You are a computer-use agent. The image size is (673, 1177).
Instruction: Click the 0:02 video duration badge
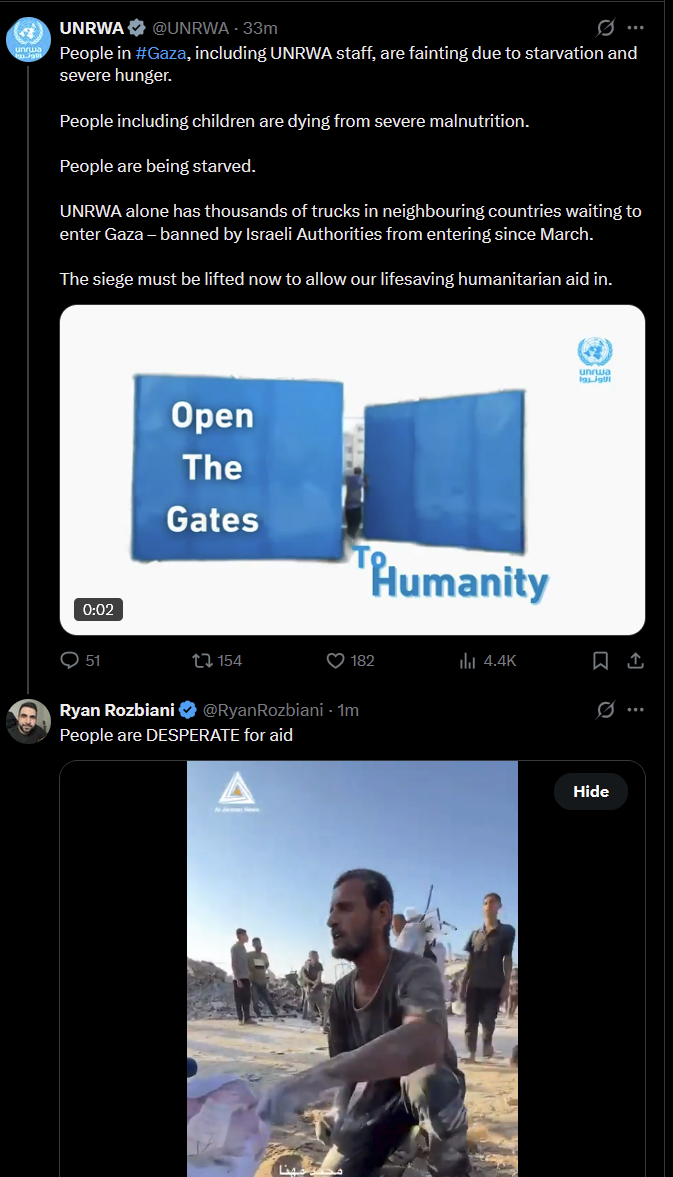point(98,610)
